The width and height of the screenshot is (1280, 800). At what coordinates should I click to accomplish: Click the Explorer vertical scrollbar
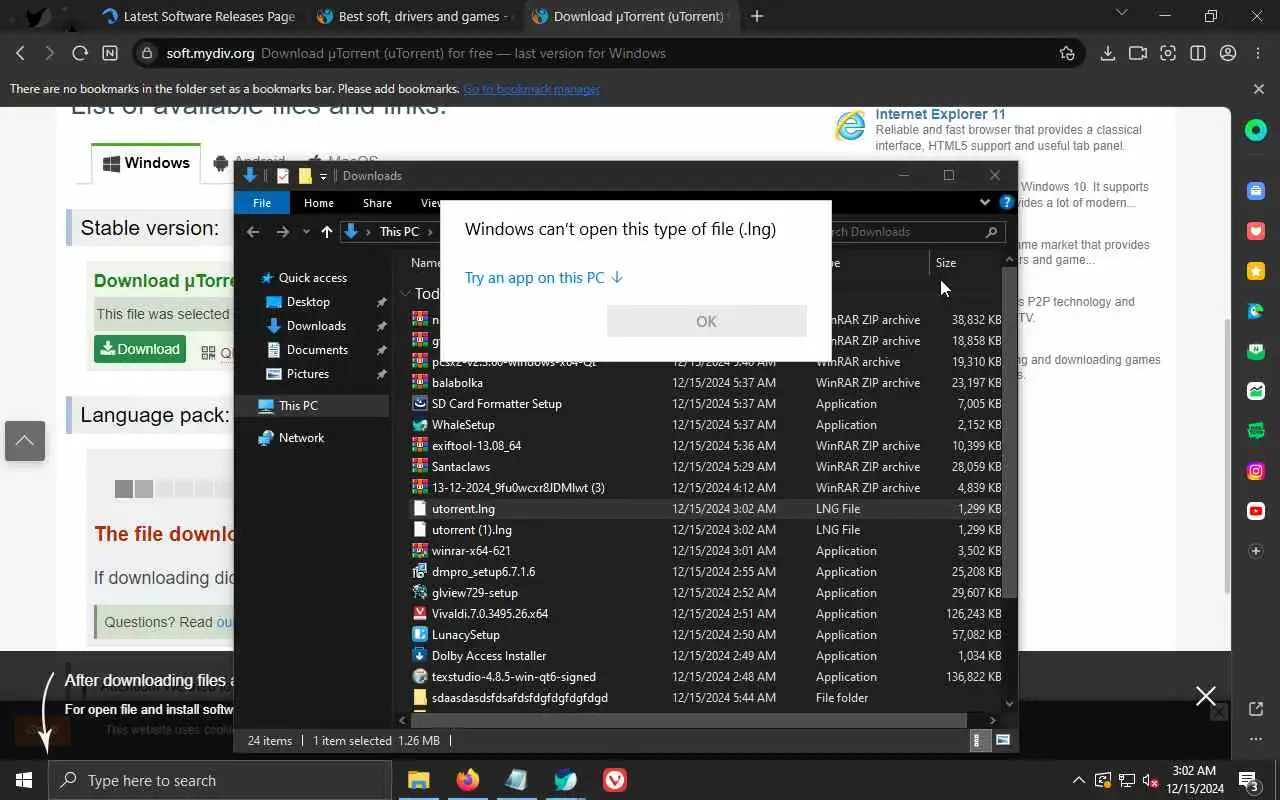pos(1009,430)
